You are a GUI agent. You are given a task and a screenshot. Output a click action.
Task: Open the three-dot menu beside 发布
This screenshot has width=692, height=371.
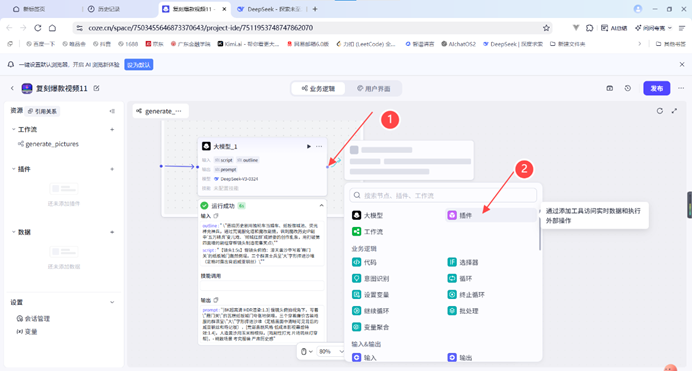681,88
